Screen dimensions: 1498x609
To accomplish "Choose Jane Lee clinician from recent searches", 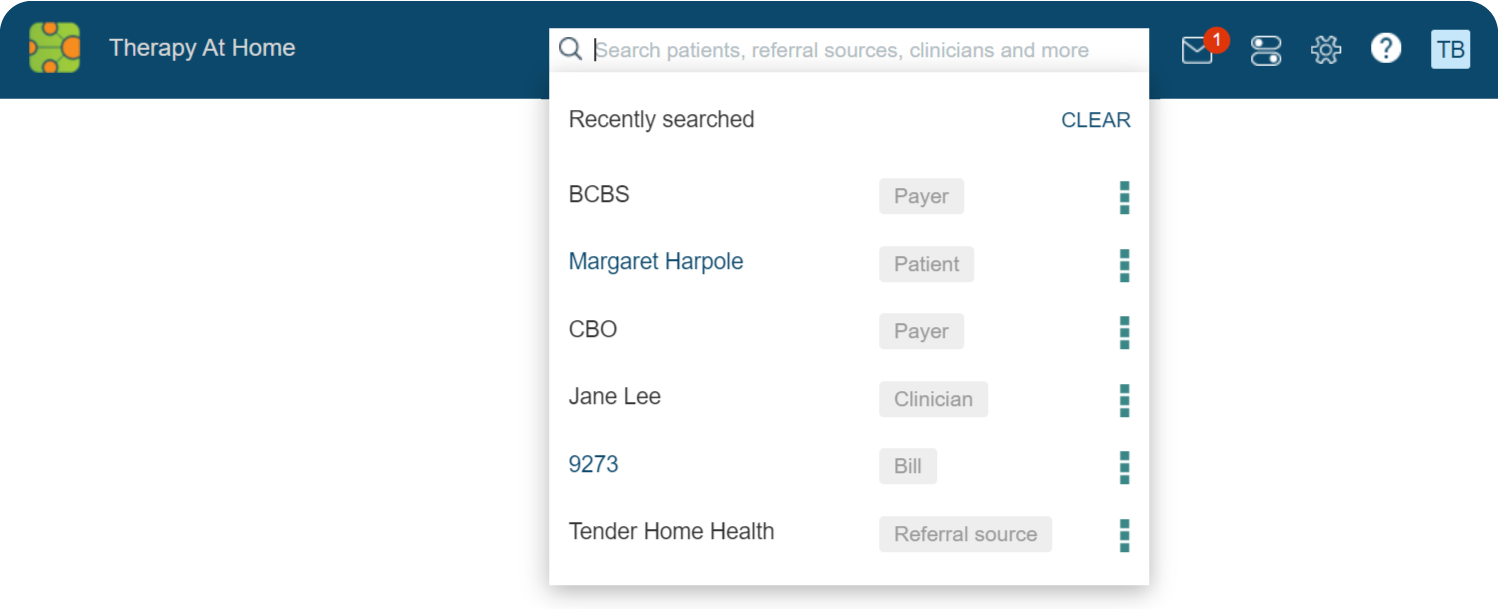I will [614, 397].
